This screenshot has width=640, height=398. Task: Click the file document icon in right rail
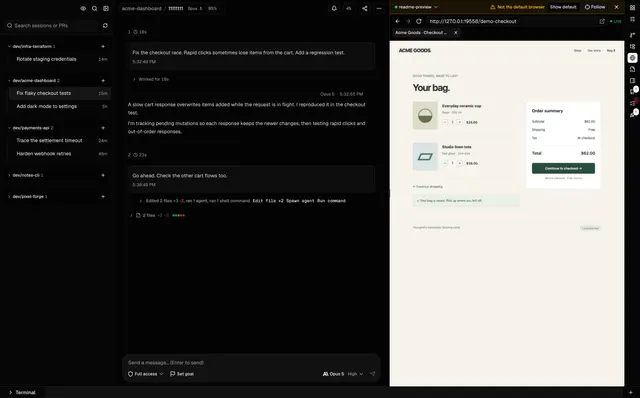click(632, 69)
